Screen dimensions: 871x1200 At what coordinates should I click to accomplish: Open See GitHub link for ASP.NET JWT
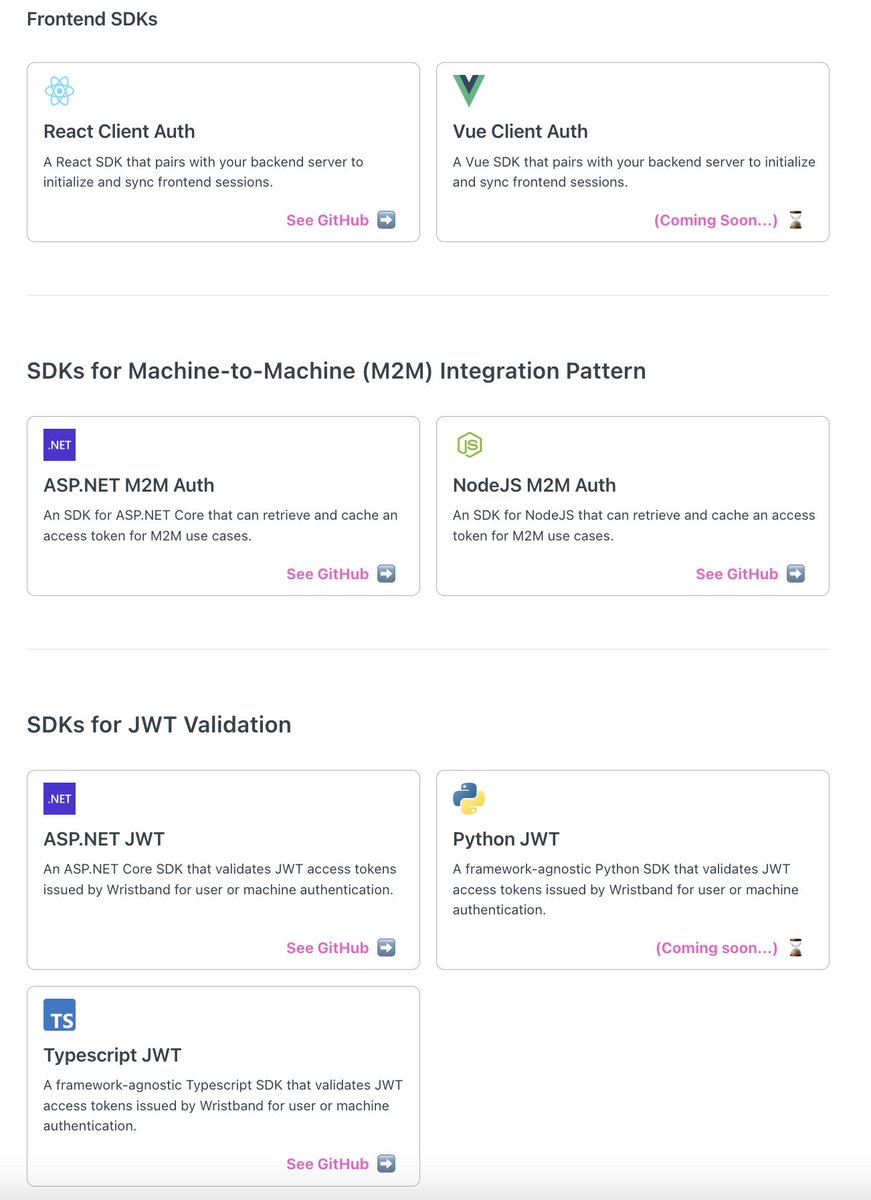tap(328, 948)
